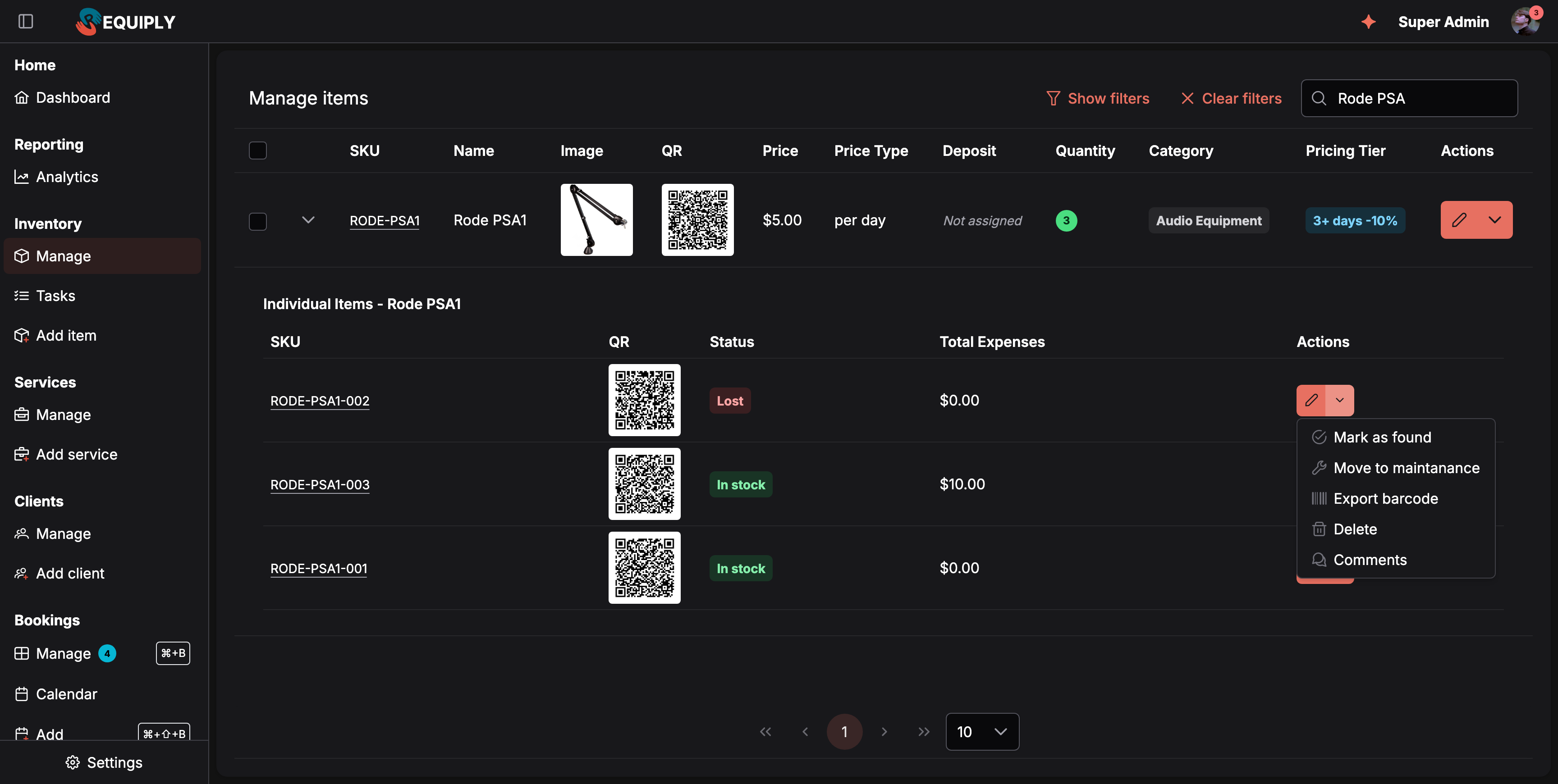Viewport: 1558px width, 784px height.
Task: Click the Audio Equipment category tag
Action: coord(1209,221)
